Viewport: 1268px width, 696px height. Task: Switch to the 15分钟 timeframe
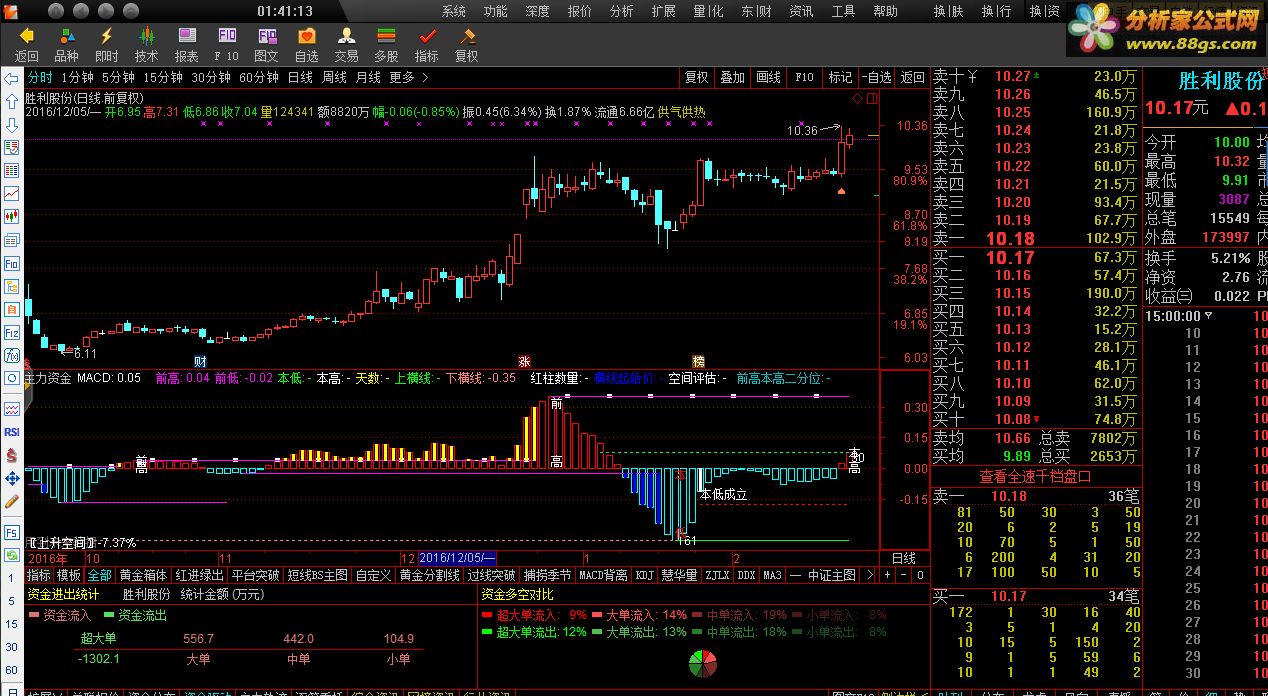tap(163, 77)
